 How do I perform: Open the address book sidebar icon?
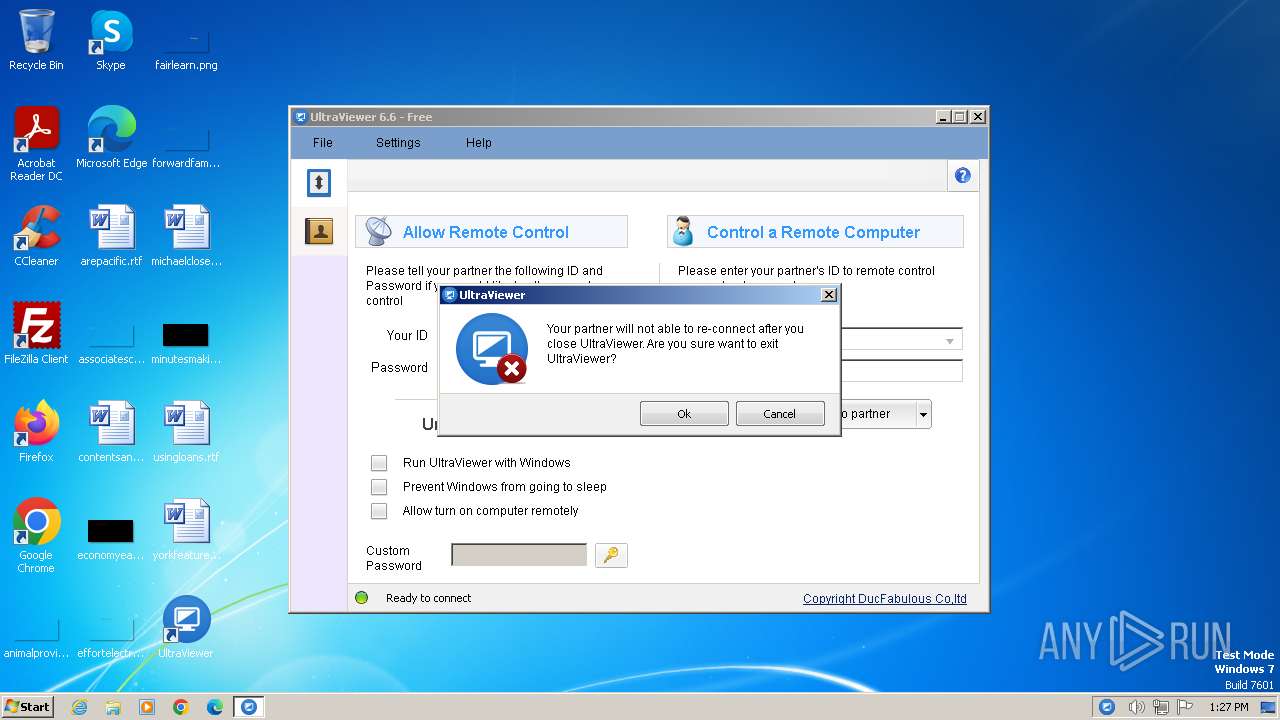pyautogui.click(x=319, y=232)
